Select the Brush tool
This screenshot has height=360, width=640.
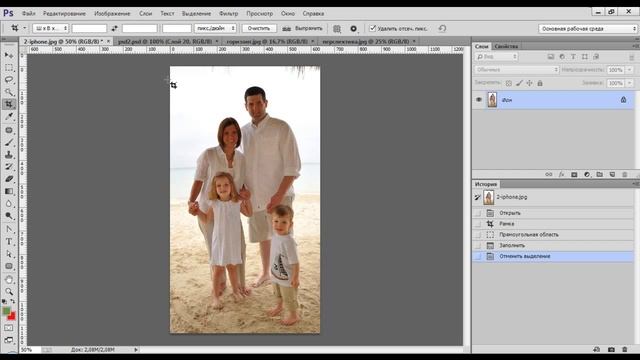[x=9, y=142]
